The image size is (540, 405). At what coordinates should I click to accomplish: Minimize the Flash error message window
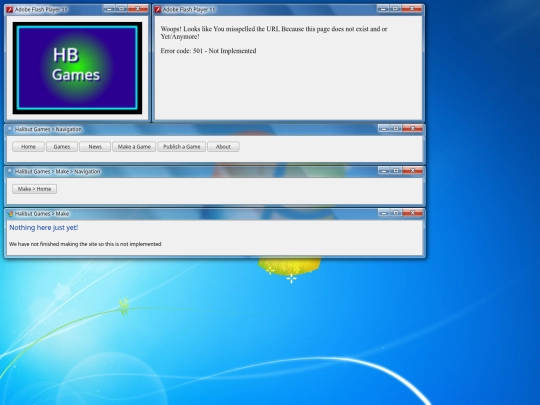click(x=383, y=9)
